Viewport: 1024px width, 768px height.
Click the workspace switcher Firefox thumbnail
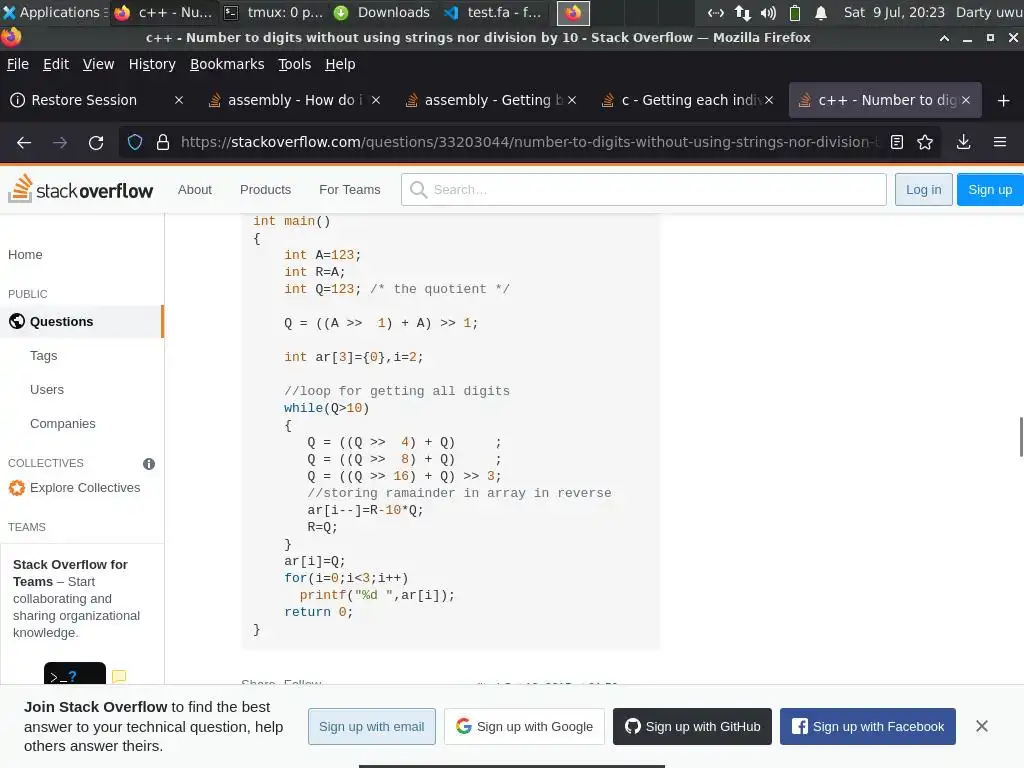[x=573, y=12]
